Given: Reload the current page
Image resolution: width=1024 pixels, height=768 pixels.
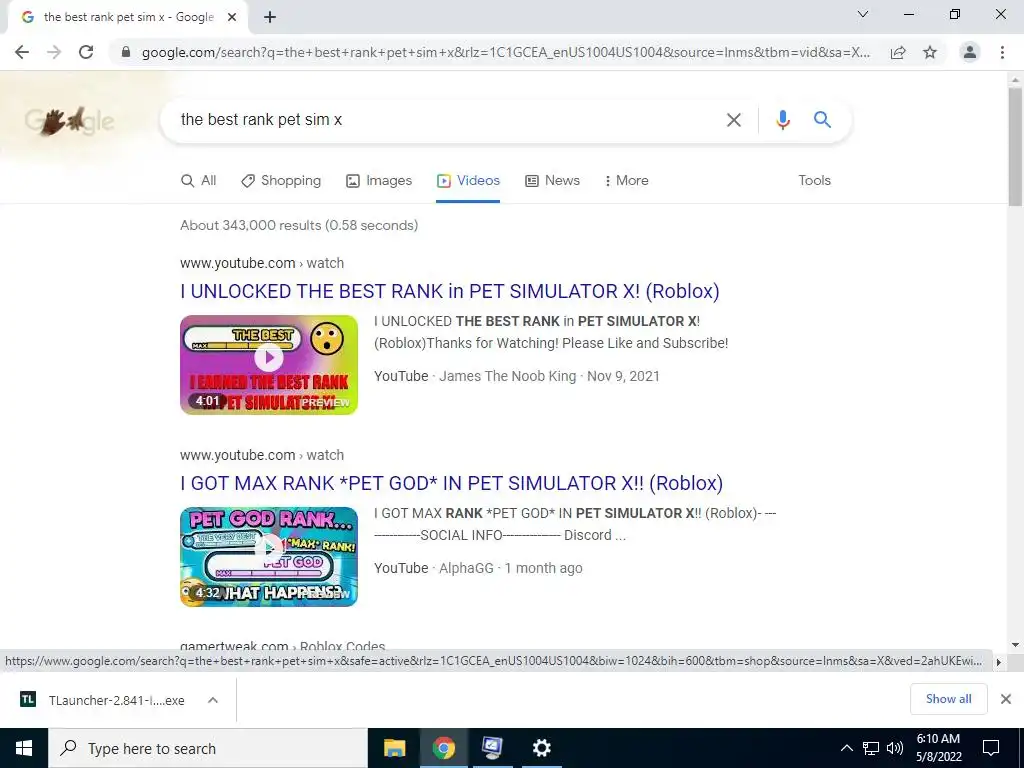Looking at the screenshot, I should (x=86, y=52).
